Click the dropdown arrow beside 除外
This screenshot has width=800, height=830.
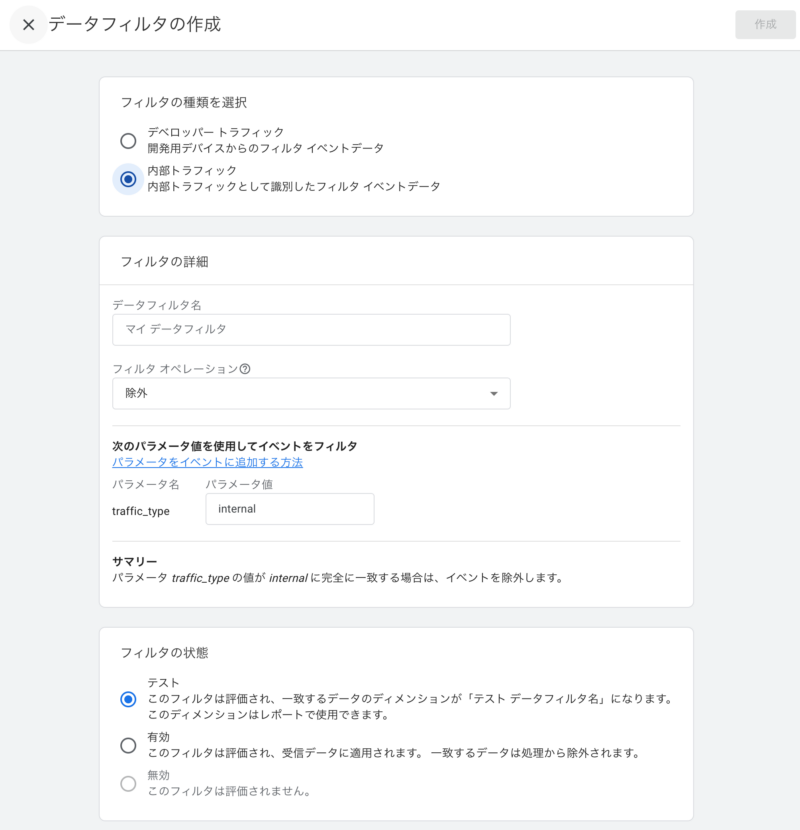pos(493,393)
